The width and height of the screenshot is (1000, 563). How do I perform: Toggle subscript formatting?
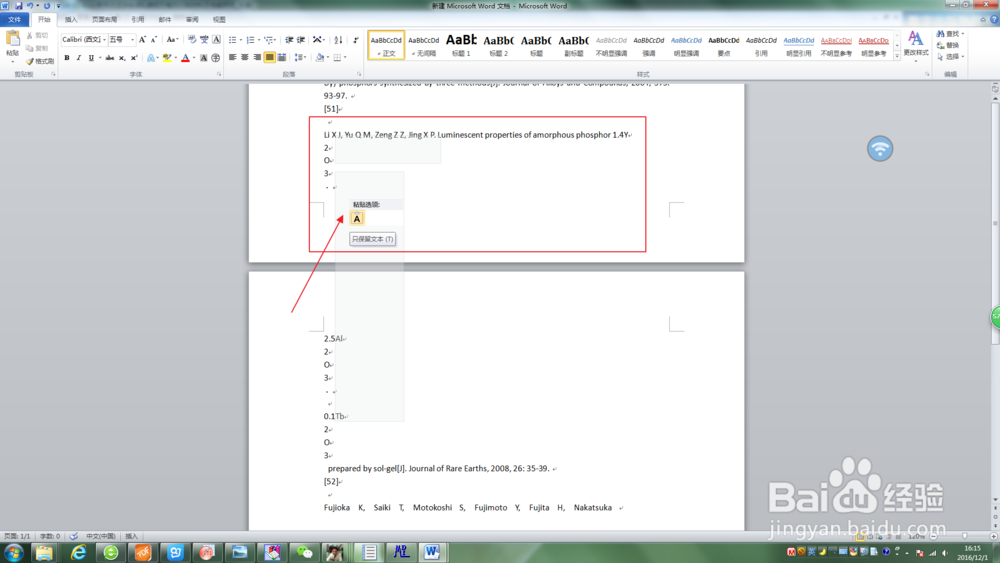pyautogui.click(x=122, y=58)
